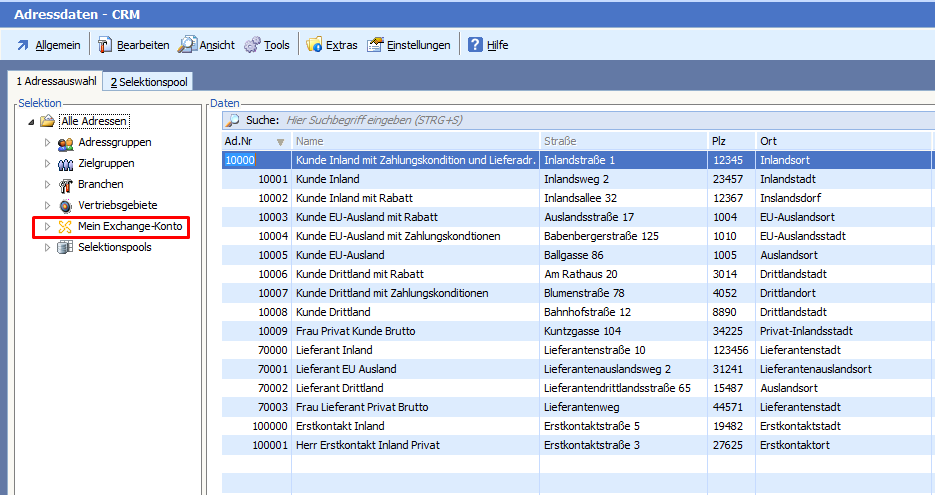Open the Hilfe question mark icon
Image resolution: width=935 pixels, height=495 pixels.
click(x=475, y=45)
